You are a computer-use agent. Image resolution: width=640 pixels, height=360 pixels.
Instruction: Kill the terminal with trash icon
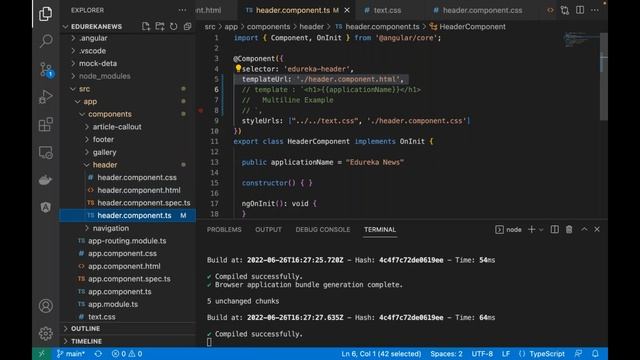569,229
